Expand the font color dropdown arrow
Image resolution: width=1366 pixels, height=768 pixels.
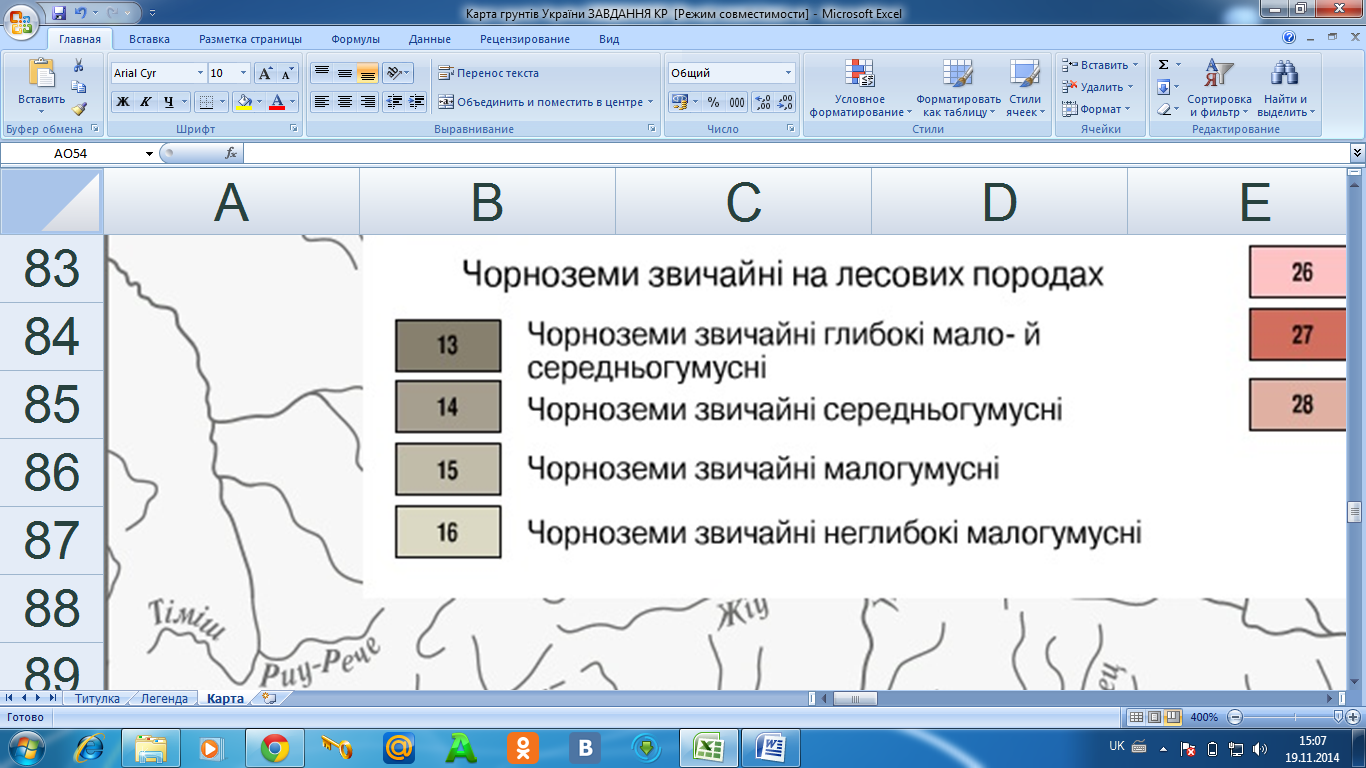(x=292, y=102)
